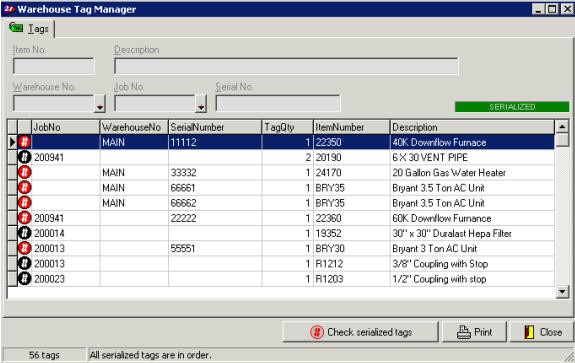Click MAIN warehouse cell for serial 33332
The image size is (575, 363).
click(x=134, y=173)
